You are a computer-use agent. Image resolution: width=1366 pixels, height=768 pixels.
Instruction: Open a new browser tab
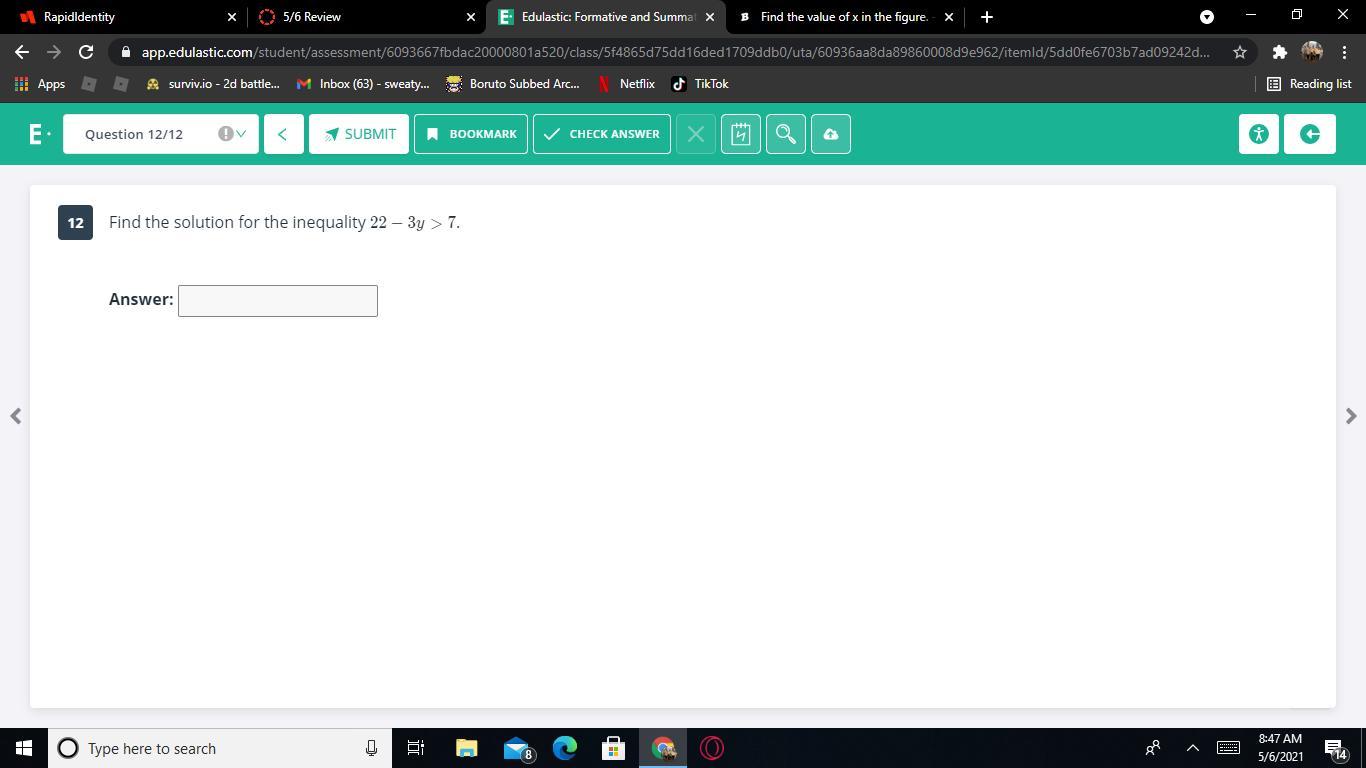pyautogui.click(x=987, y=17)
